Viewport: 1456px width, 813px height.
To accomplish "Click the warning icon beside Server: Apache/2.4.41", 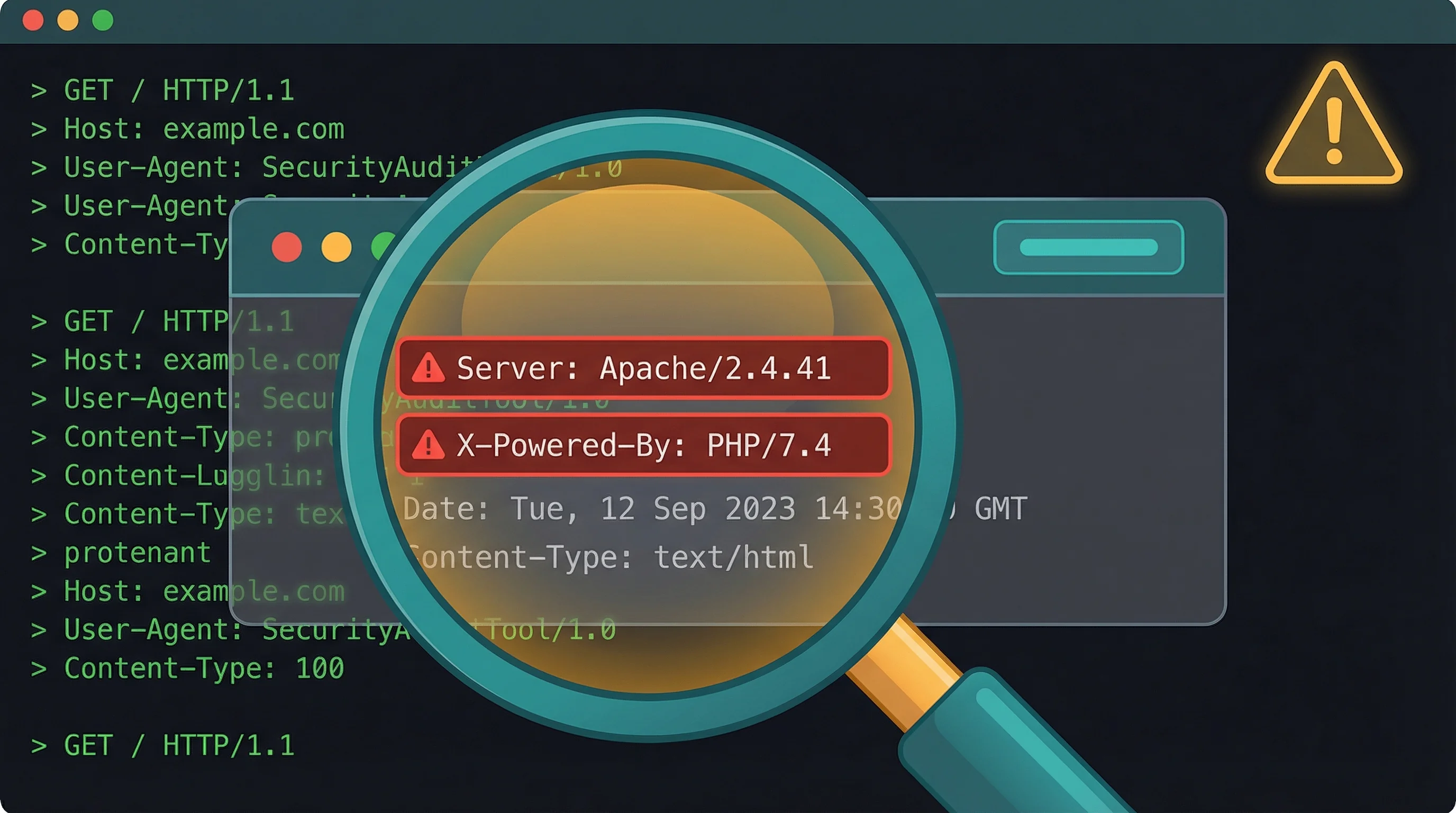I will pos(428,368).
